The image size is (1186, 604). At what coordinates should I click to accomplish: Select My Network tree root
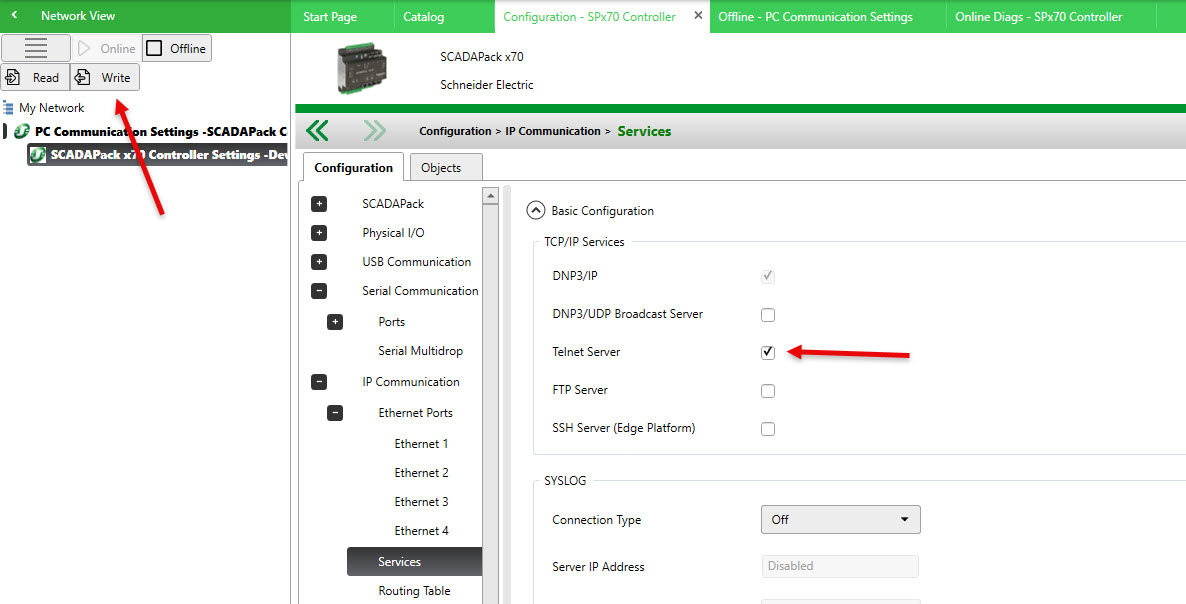pos(51,107)
